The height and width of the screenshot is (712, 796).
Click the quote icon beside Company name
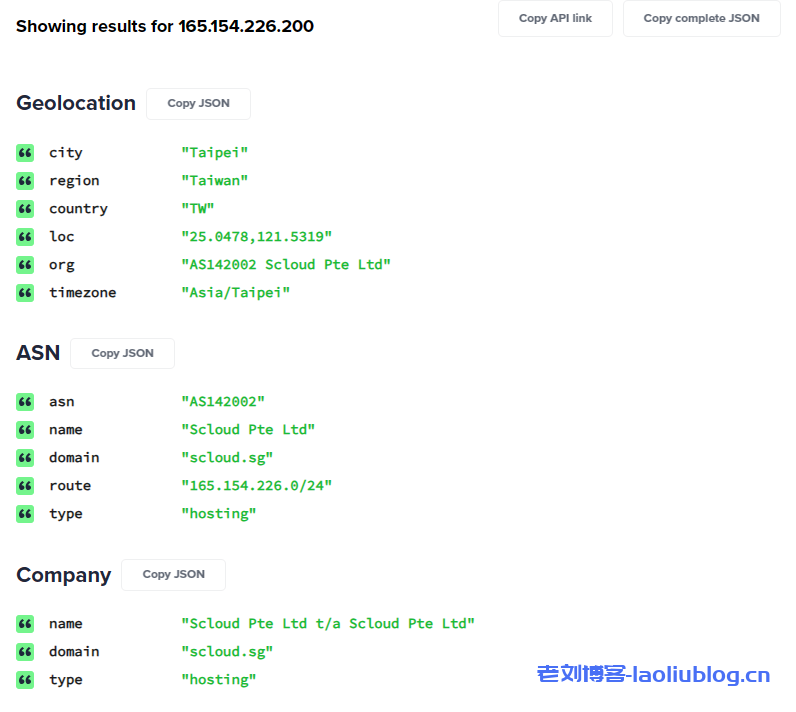pos(25,624)
